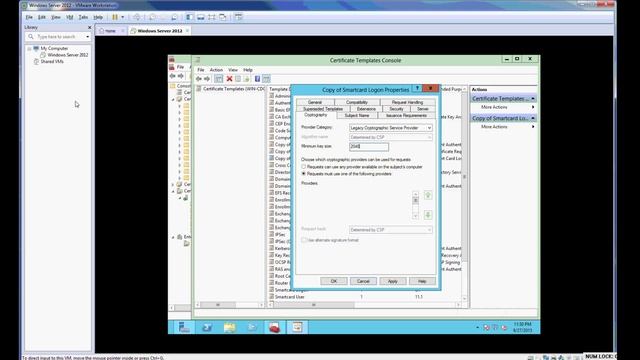Open Action menu in Certificate Templates Console
The height and width of the screenshot is (360, 640).
(x=216, y=70)
